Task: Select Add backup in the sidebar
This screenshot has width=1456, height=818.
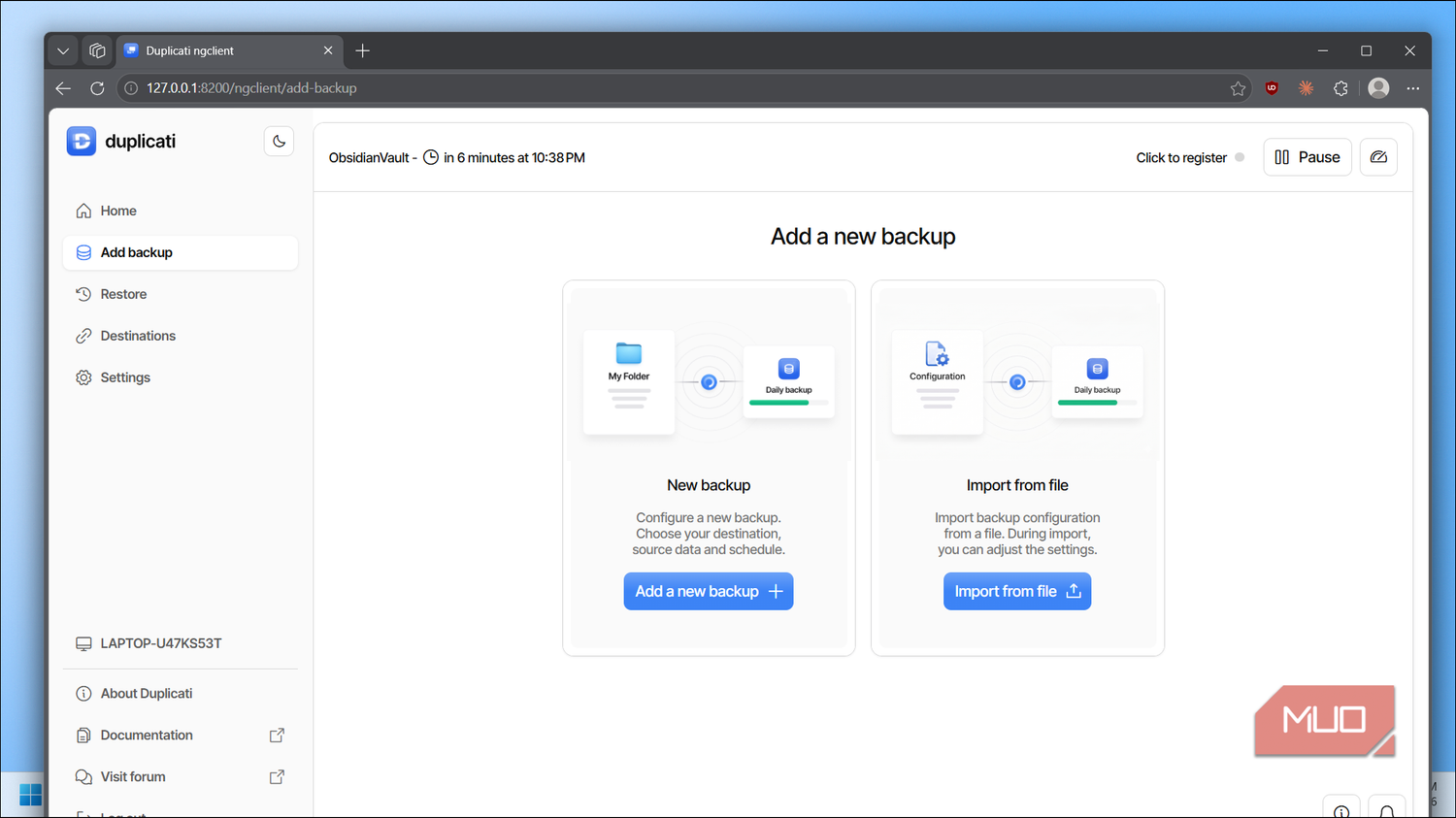Action: tap(181, 252)
